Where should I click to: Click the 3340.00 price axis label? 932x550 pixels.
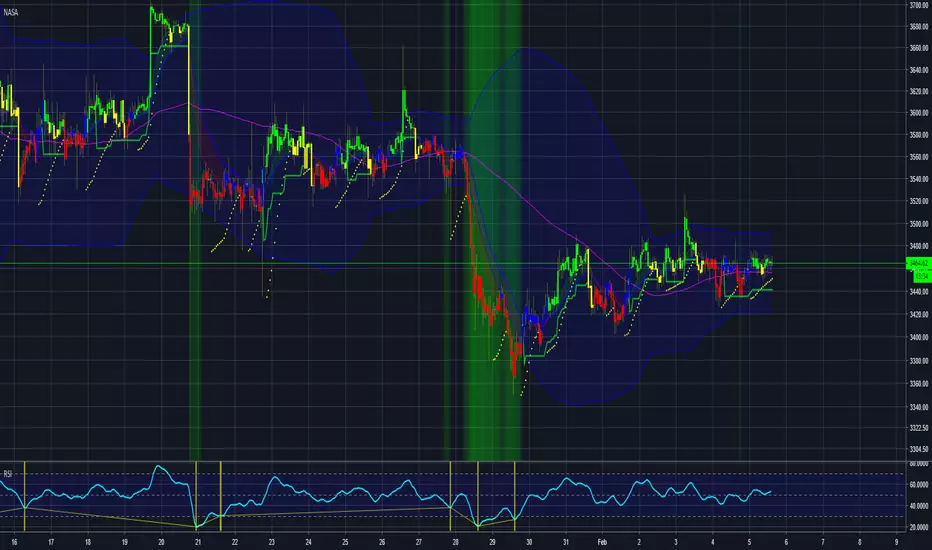(x=919, y=407)
